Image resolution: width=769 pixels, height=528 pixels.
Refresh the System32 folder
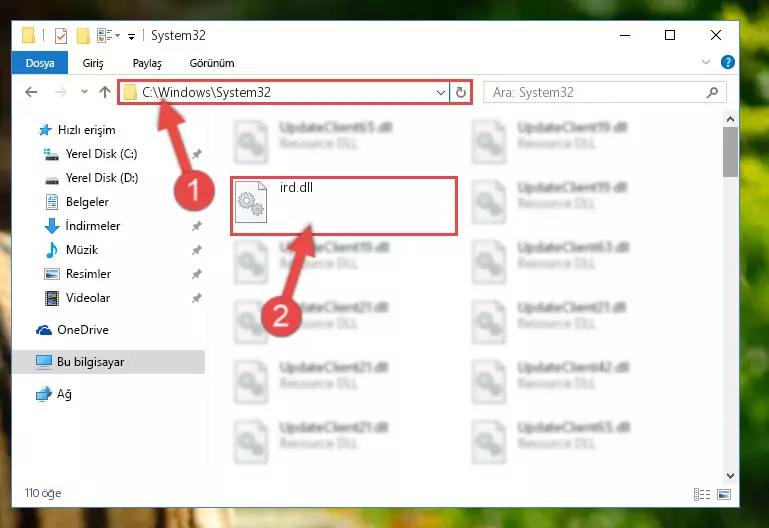coord(461,92)
